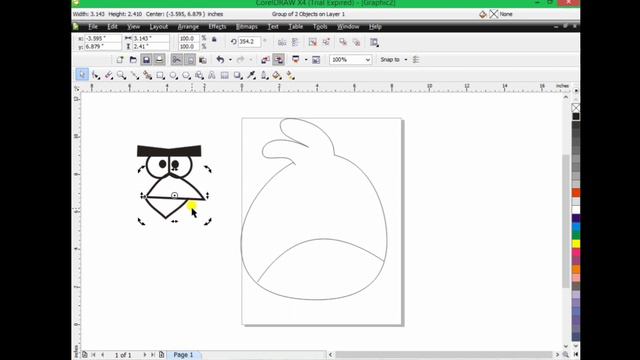Open the Layout menu
This screenshot has width=640, height=360.
158,27
